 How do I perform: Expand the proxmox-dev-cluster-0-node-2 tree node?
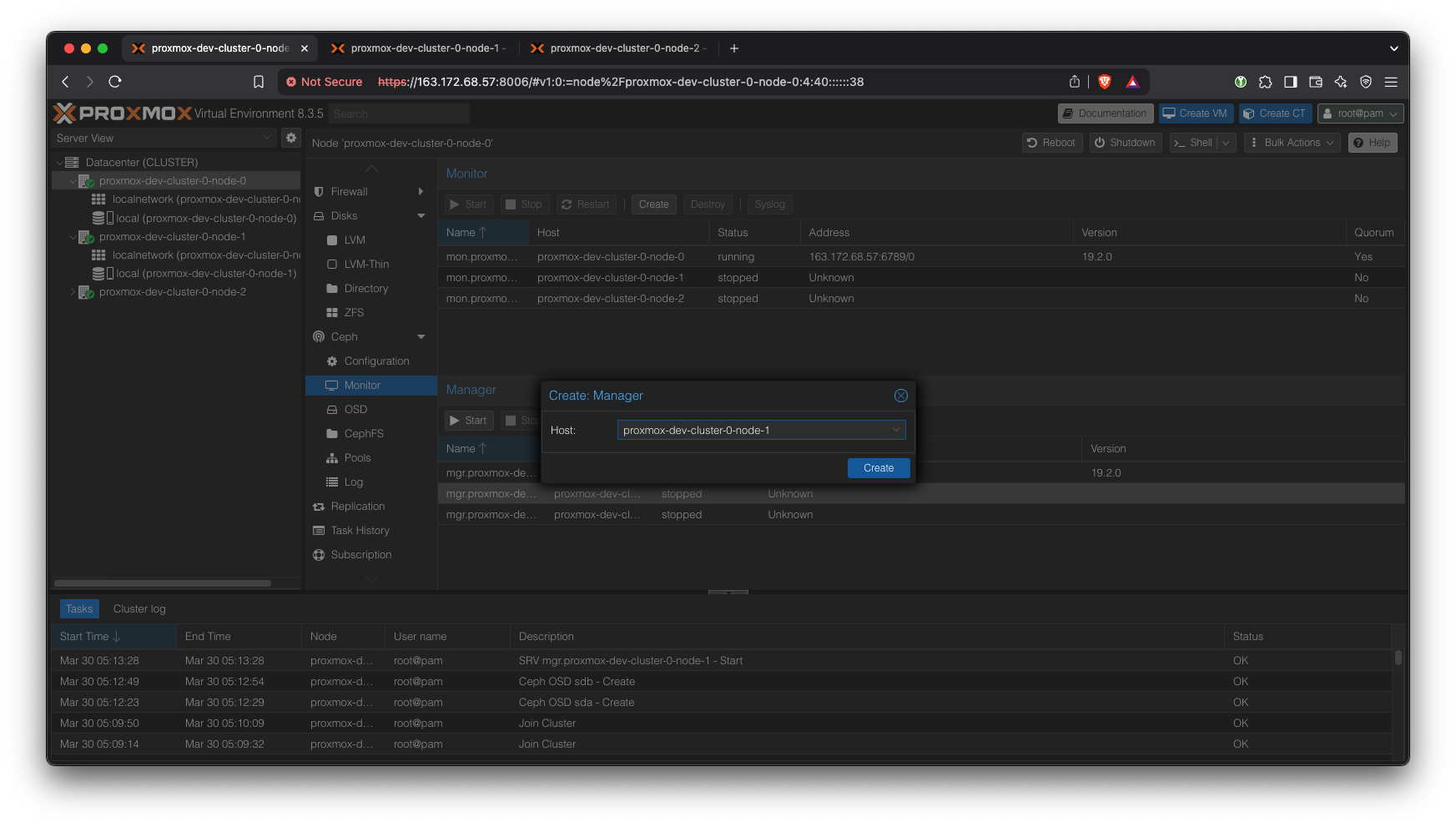tap(73, 292)
